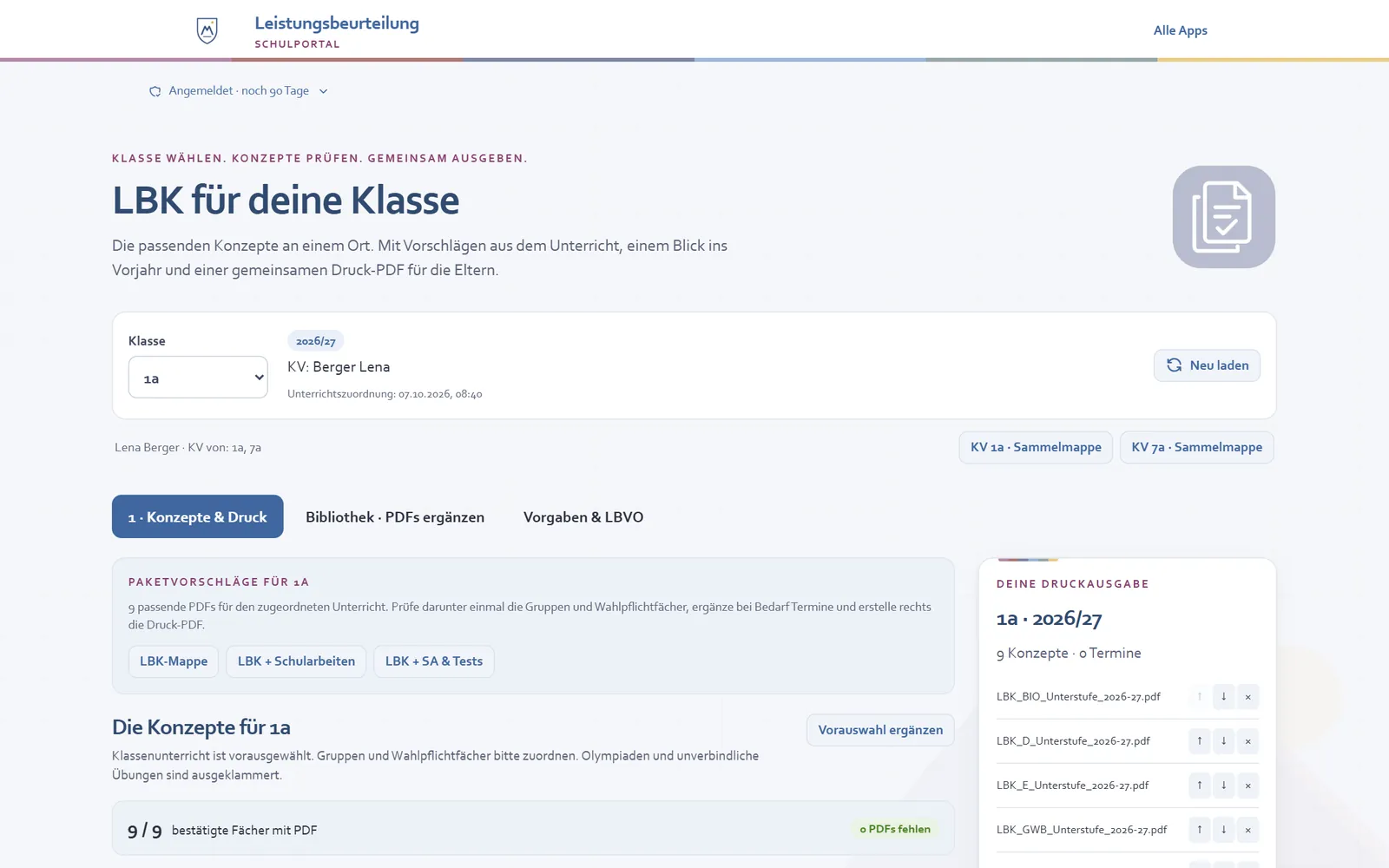
Task: Click file name LBK_GWB_Unterstufe_2026-27.pdf
Action: [x=1082, y=829]
